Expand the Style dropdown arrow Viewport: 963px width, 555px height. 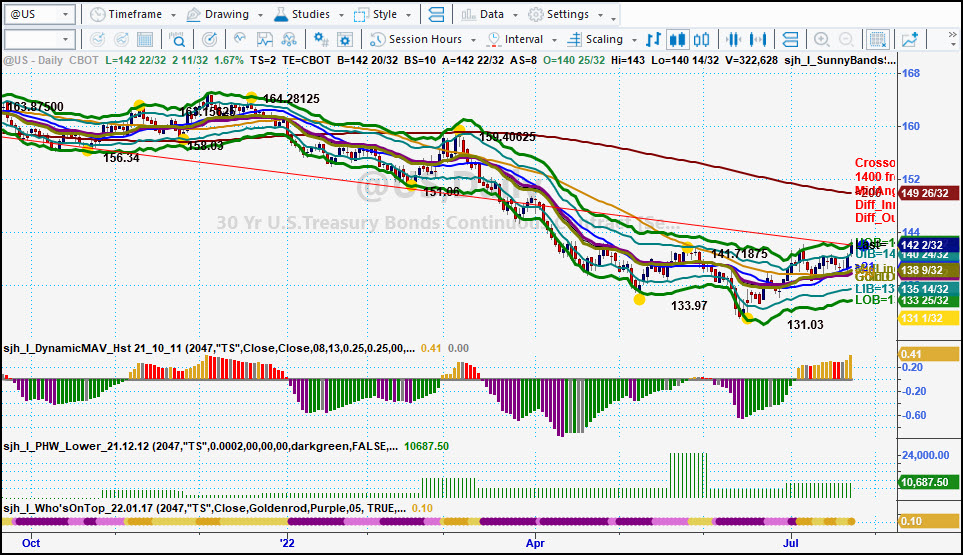pos(408,15)
